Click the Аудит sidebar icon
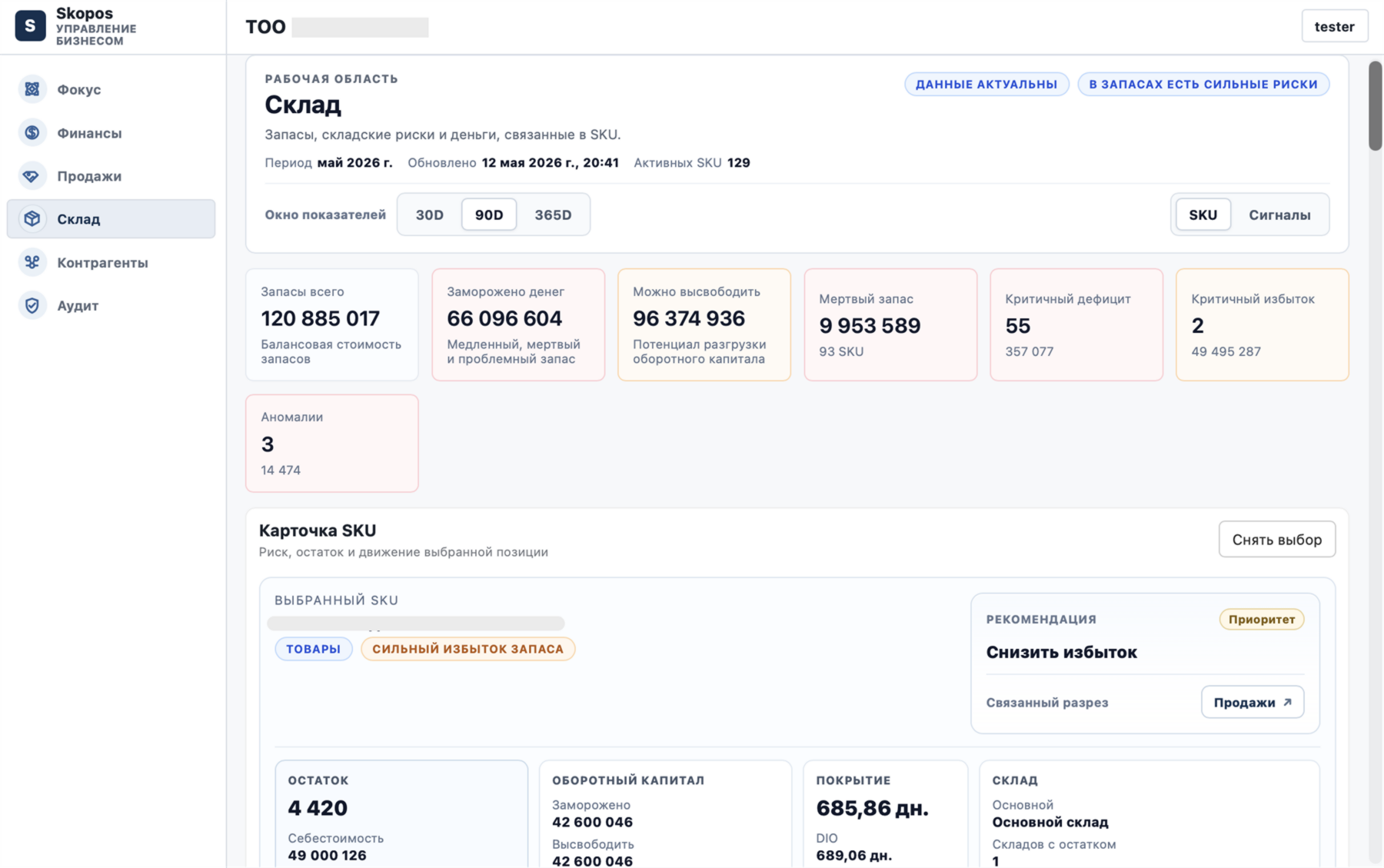 32,305
